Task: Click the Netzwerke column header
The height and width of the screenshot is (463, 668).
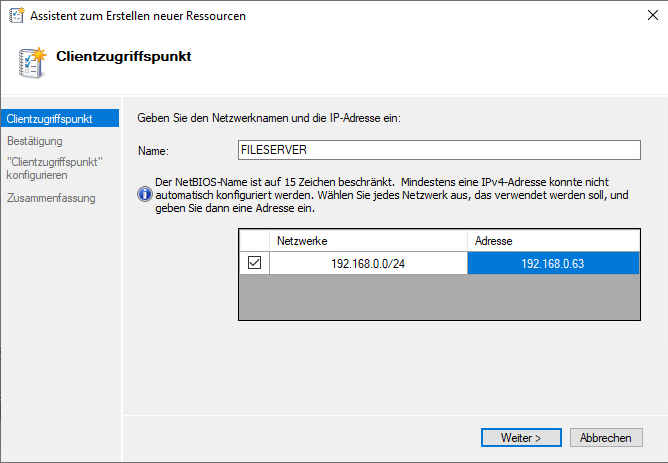Action: click(x=368, y=241)
